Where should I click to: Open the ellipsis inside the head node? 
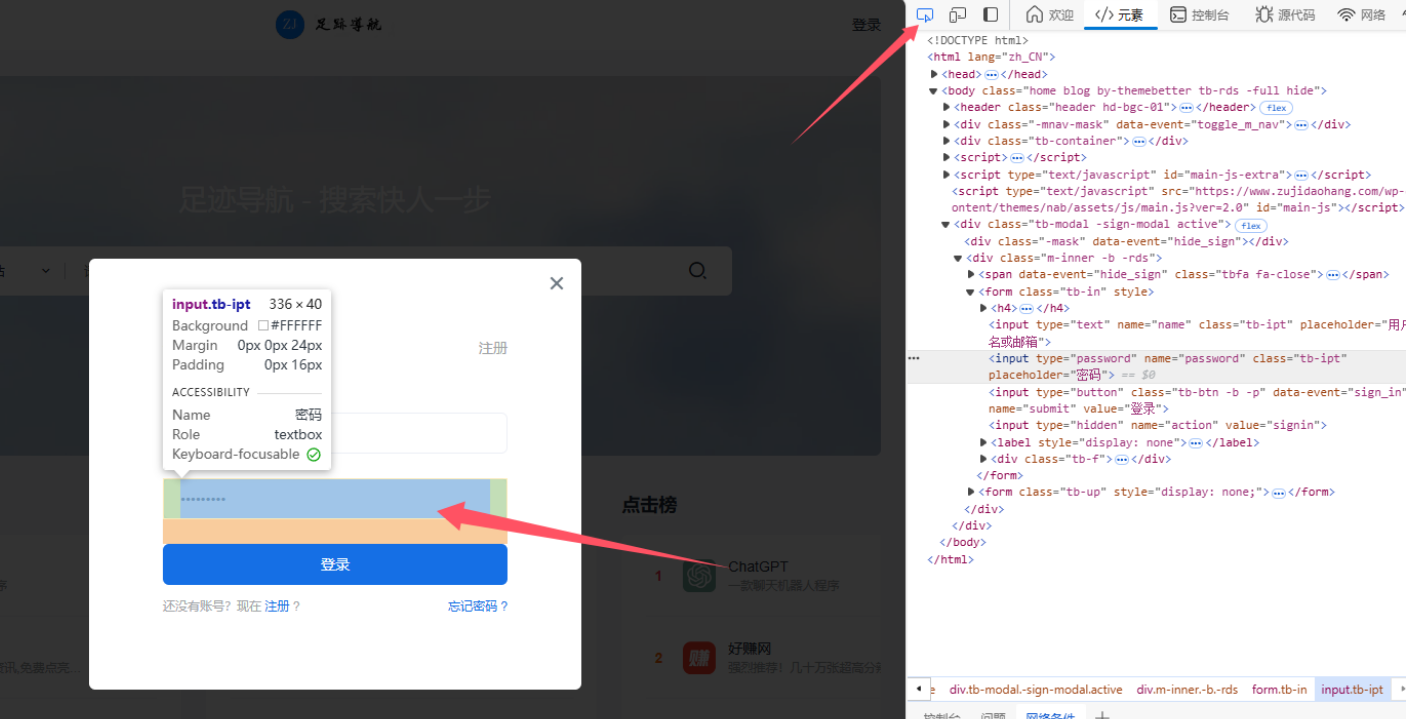pyautogui.click(x=991, y=75)
